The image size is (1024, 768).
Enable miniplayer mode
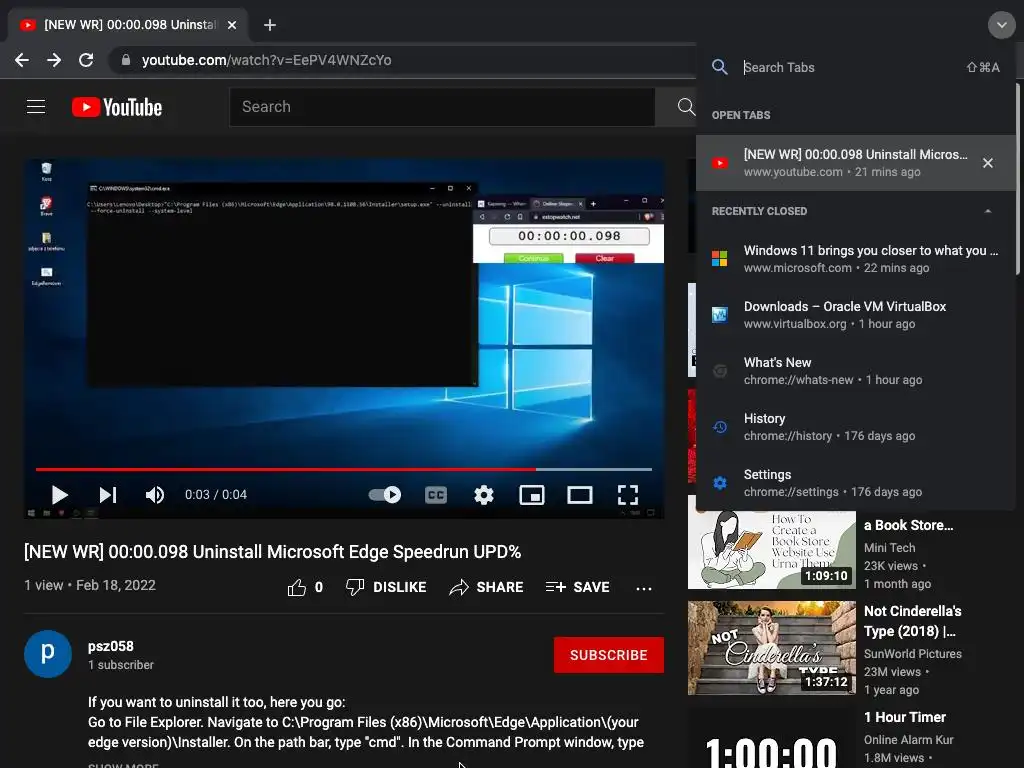click(532, 495)
